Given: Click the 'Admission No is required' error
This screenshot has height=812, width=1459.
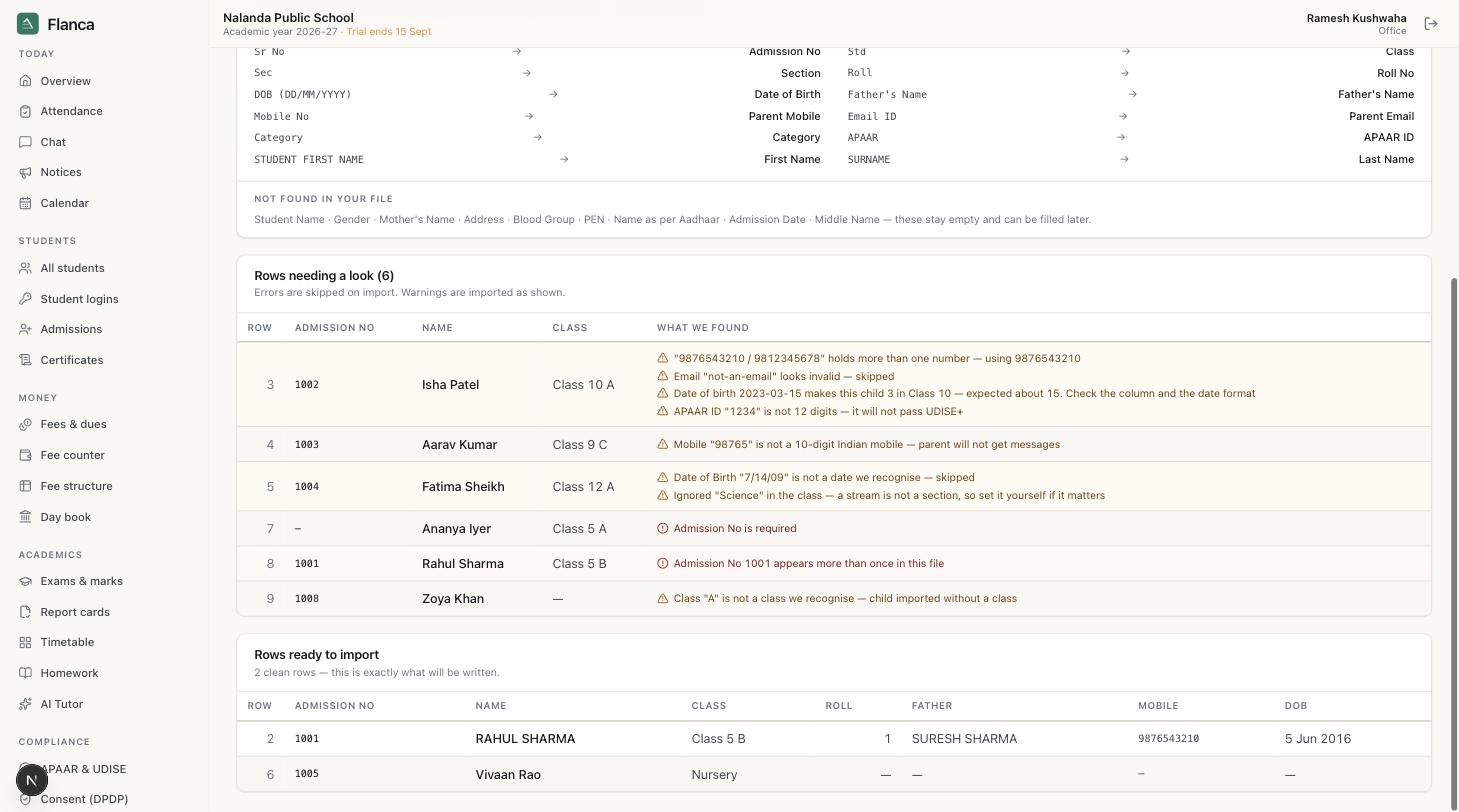Looking at the screenshot, I should click(735, 528).
